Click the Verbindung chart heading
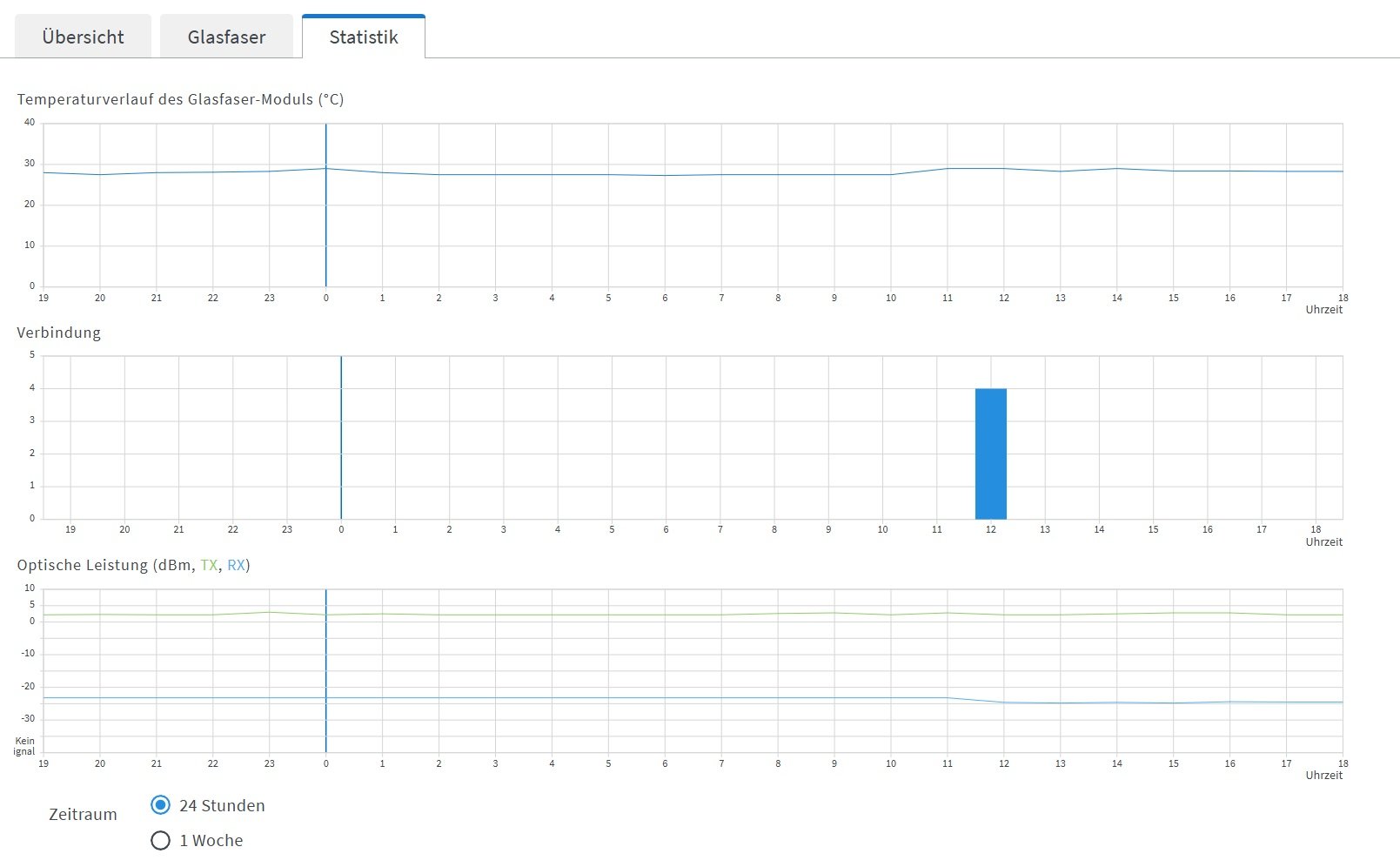 pos(58,333)
